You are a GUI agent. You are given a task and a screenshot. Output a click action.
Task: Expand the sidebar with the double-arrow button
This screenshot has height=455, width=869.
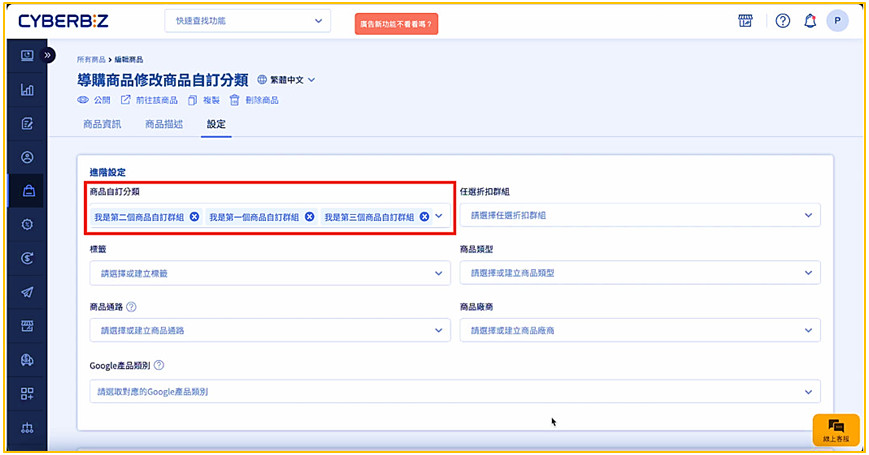[48, 55]
